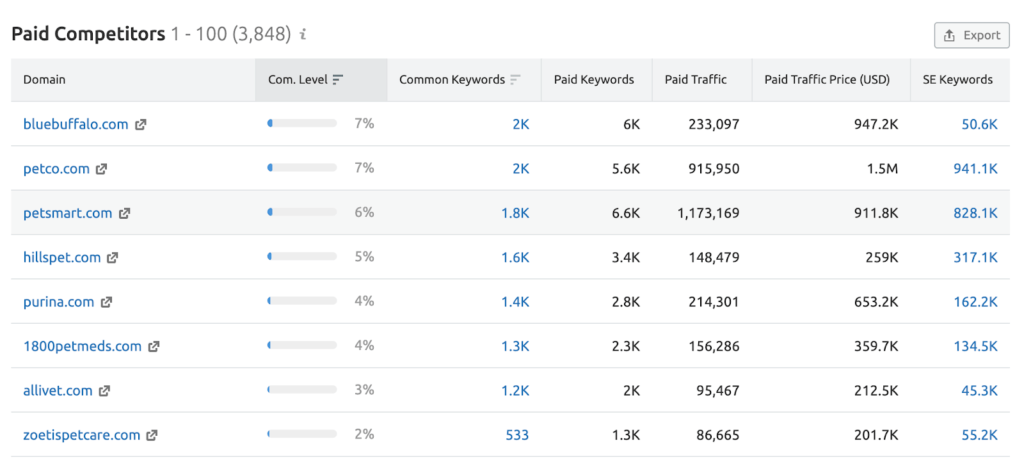Open allivet.com external link icon
Viewport: 1024px width, 462px height.
[105, 391]
